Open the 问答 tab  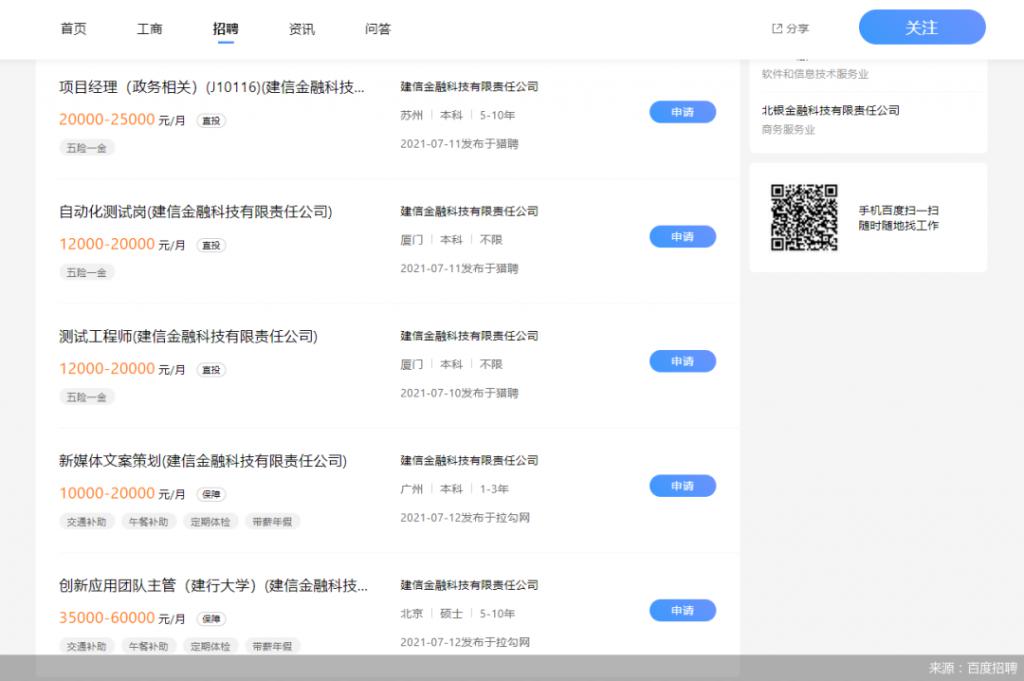tap(377, 28)
